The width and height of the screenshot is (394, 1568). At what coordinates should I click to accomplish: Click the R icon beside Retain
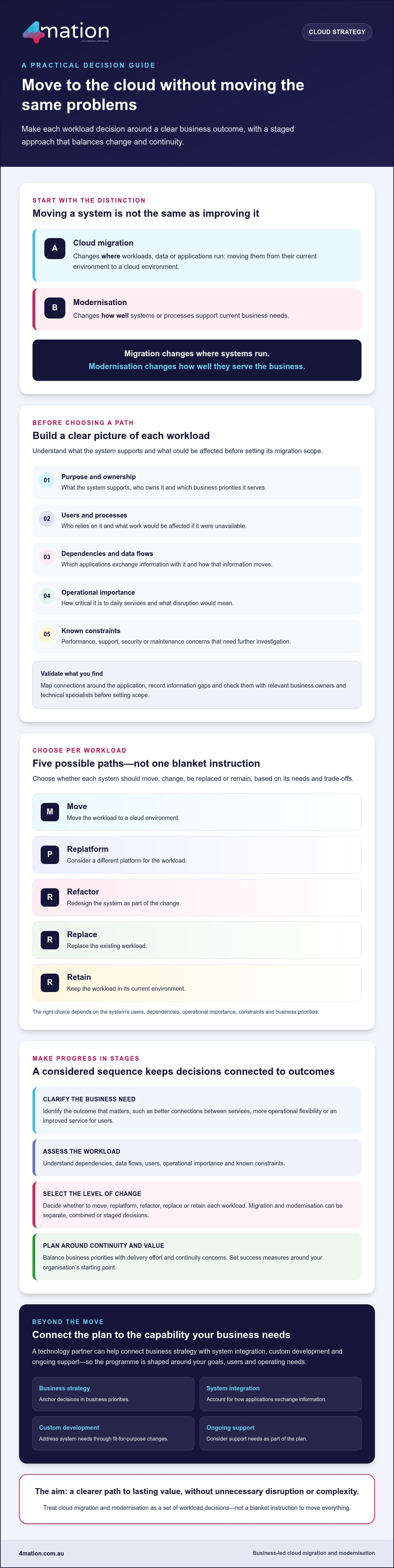(x=50, y=983)
